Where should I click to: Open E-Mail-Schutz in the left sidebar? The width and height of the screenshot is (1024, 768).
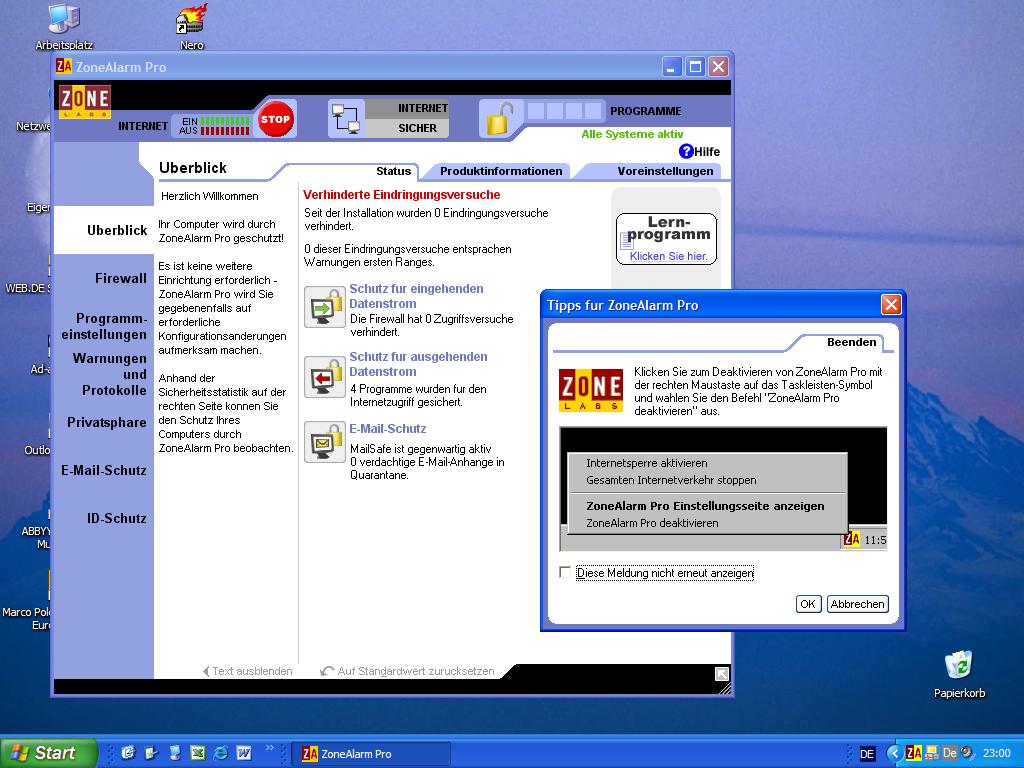pos(104,470)
